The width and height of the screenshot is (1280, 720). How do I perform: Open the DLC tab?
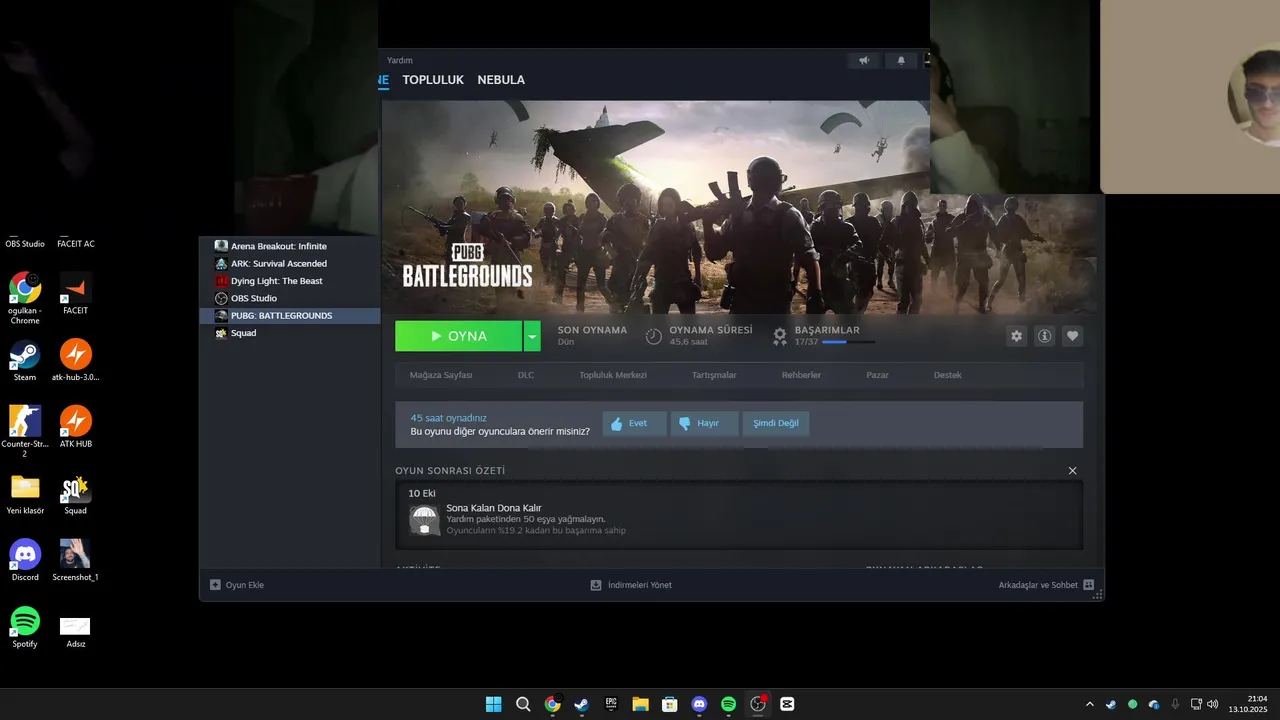[x=526, y=375]
